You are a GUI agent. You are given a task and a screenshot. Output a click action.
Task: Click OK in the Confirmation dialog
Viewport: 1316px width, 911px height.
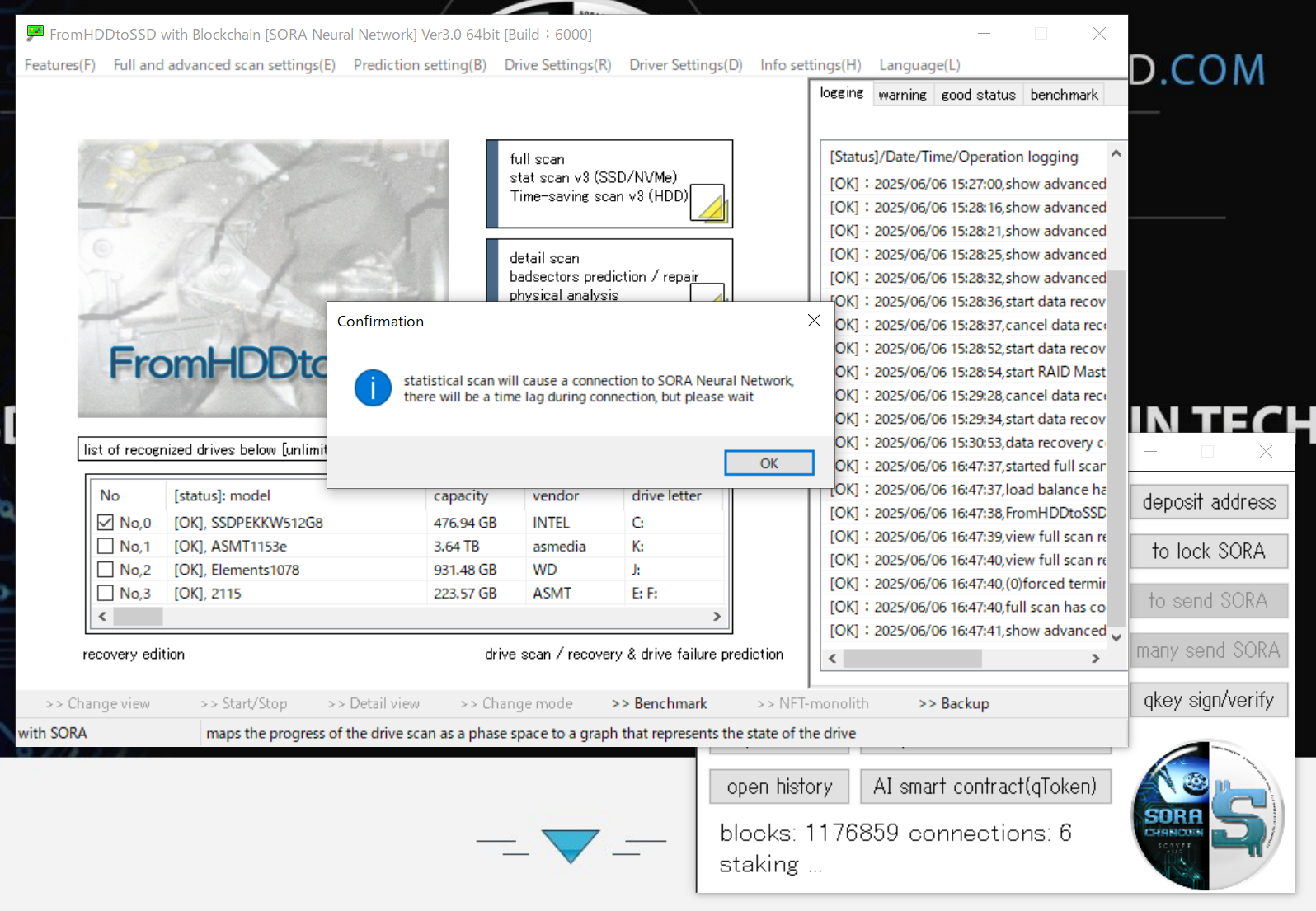click(x=768, y=463)
